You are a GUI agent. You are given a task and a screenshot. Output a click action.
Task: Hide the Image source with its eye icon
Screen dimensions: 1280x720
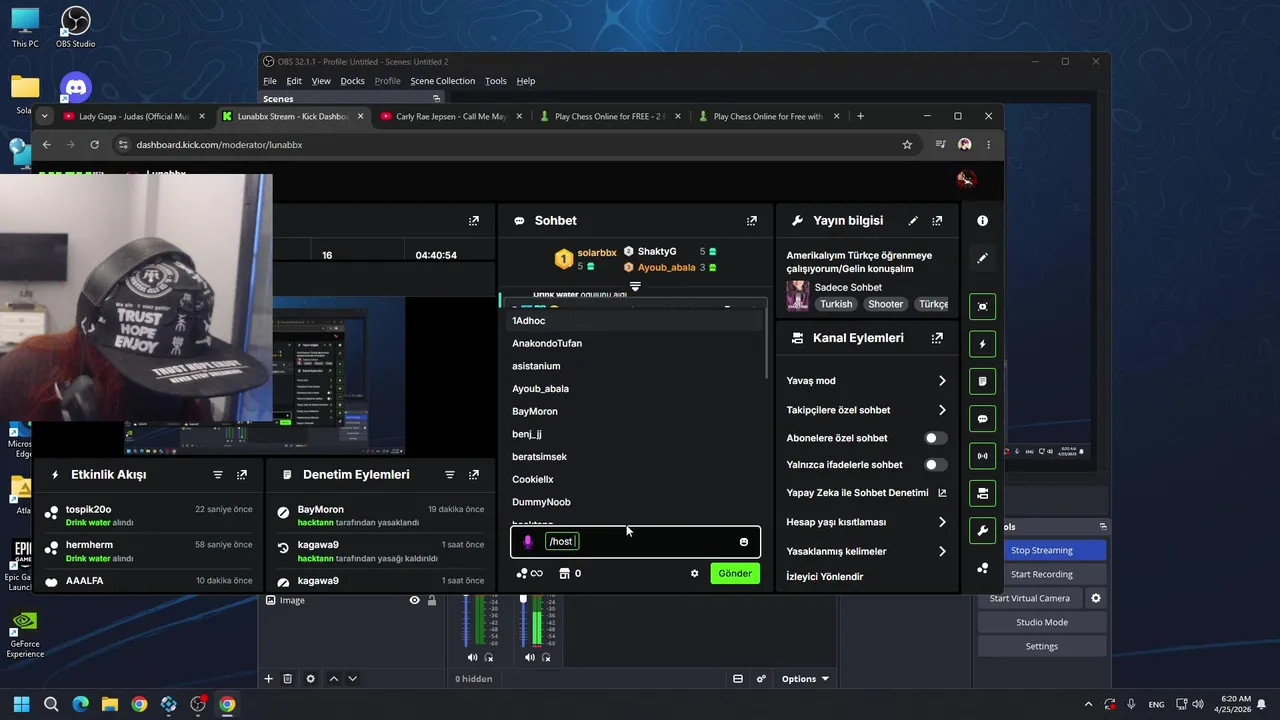tap(414, 601)
